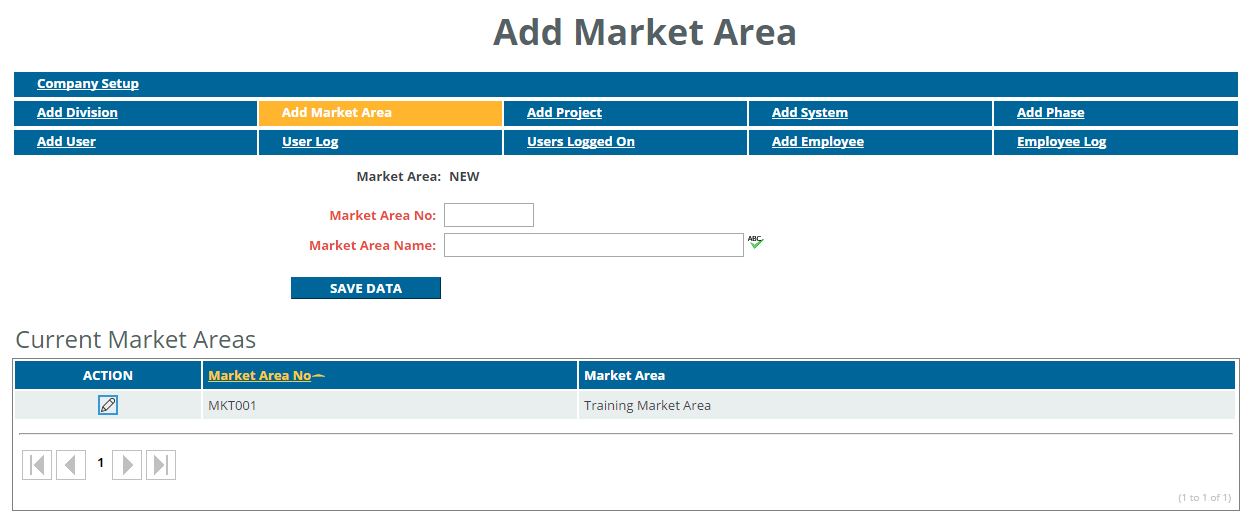
Task: Open the Add Employee page
Action: [x=817, y=142]
